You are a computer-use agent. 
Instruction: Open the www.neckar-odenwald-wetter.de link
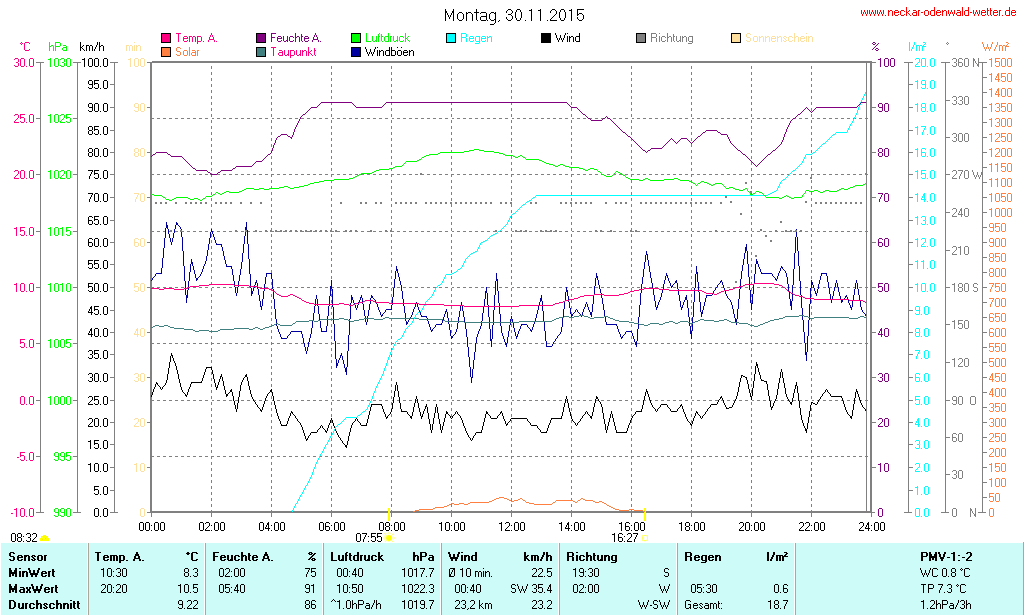(938, 12)
